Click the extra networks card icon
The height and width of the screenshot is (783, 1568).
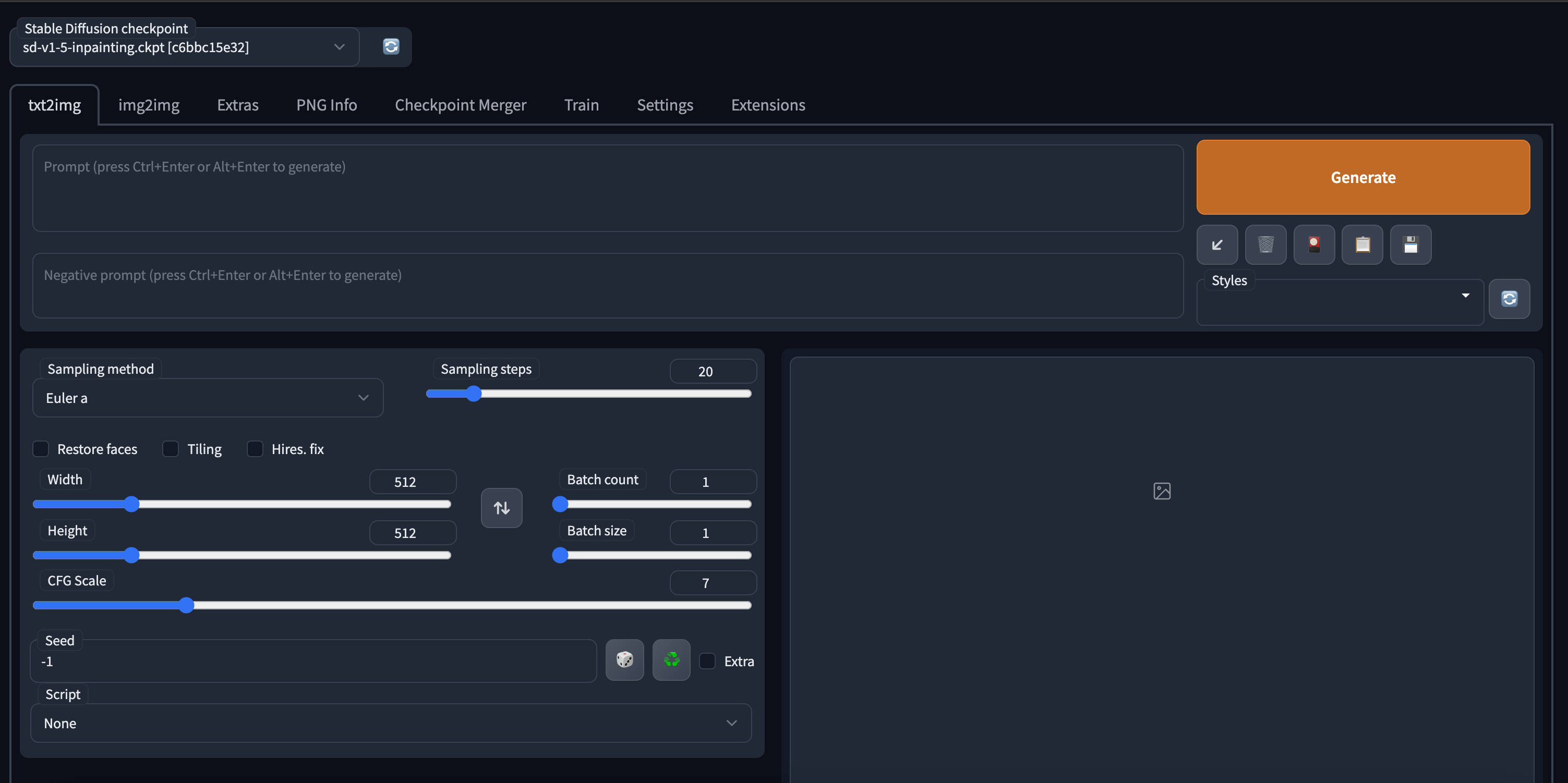tap(1314, 244)
